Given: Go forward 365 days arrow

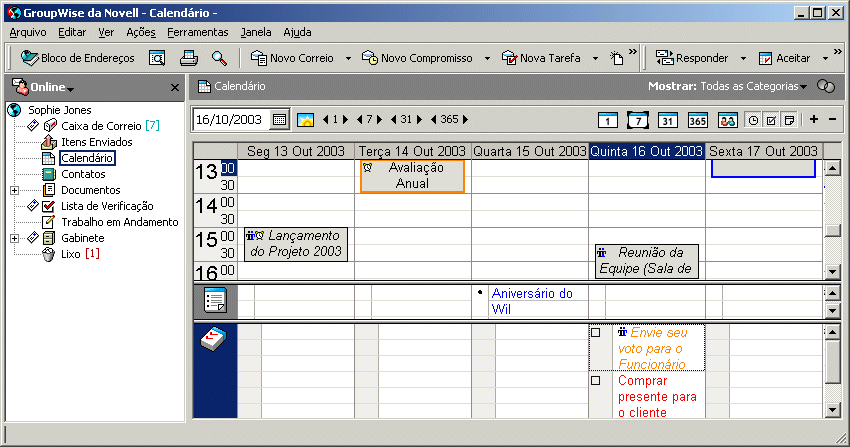Looking at the screenshot, I should pos(465,120).
